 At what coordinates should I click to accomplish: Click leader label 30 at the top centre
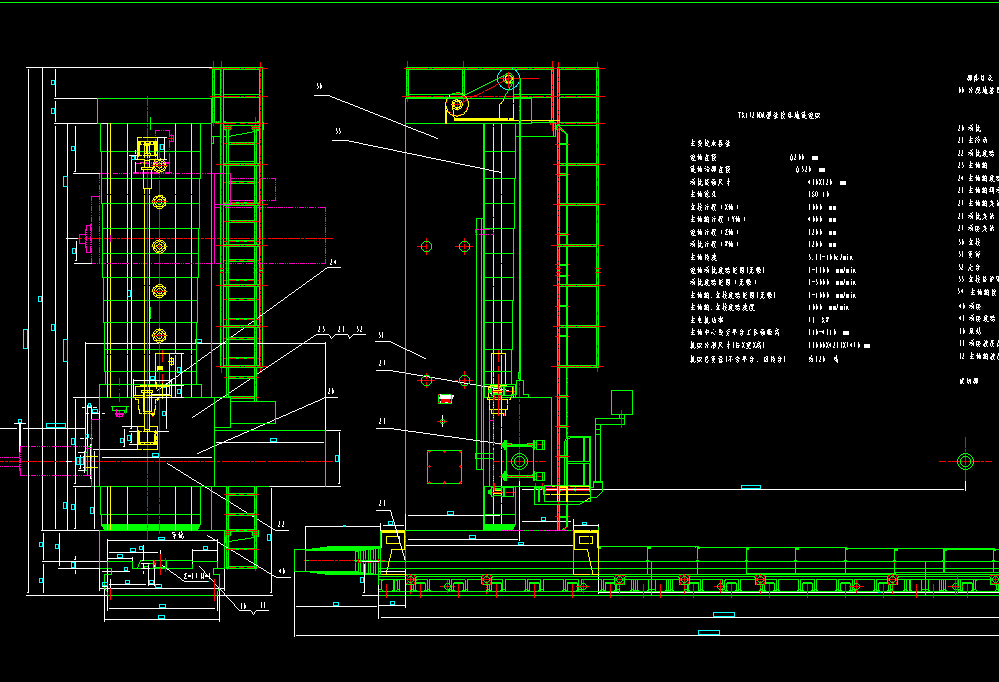(319, 88)
